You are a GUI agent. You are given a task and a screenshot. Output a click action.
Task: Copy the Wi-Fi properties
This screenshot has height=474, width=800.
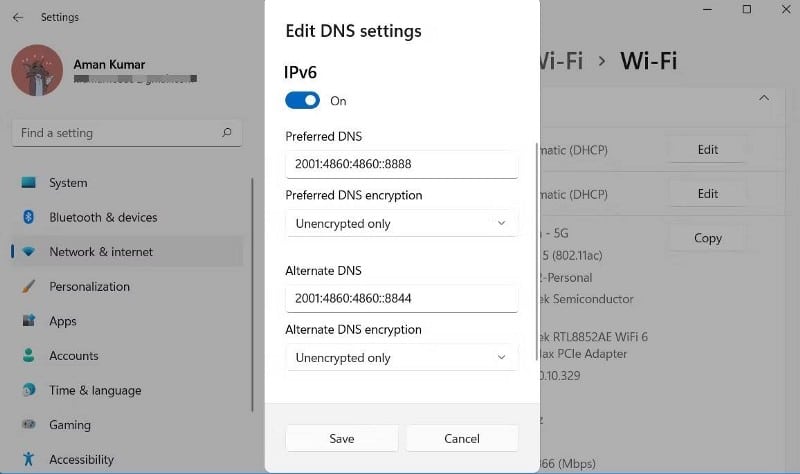click(708, 238)
